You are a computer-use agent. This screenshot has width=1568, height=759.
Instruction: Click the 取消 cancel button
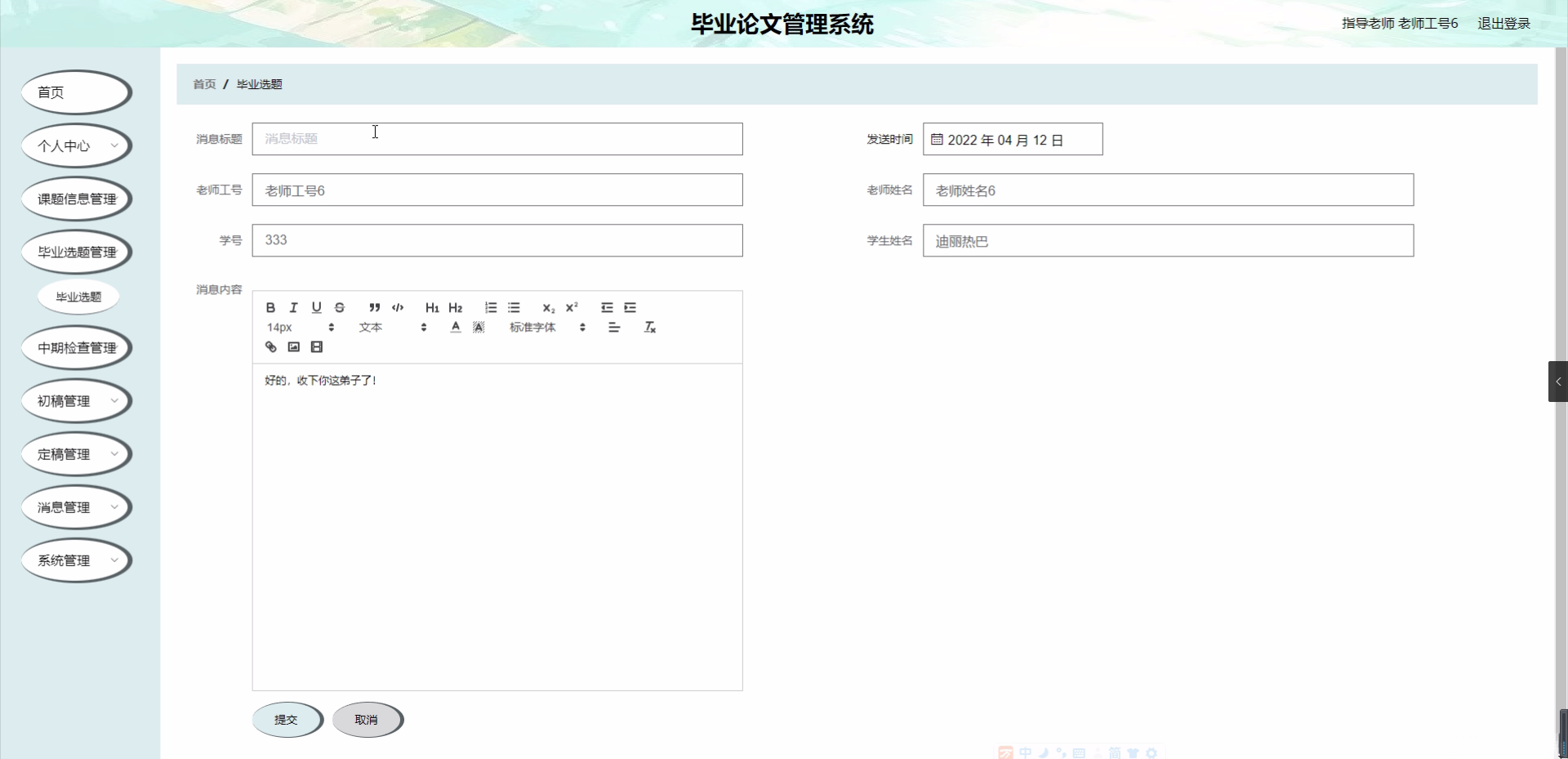(367, 720)
